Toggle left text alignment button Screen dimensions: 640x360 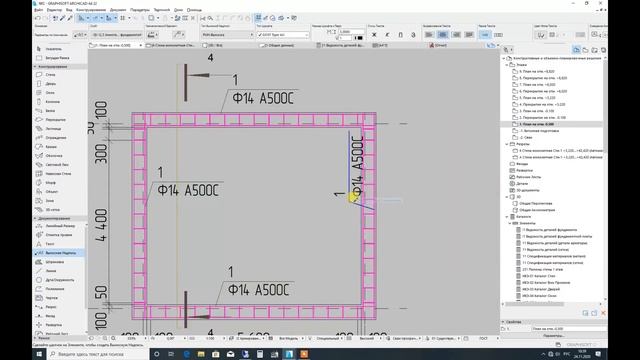point(429,35)
